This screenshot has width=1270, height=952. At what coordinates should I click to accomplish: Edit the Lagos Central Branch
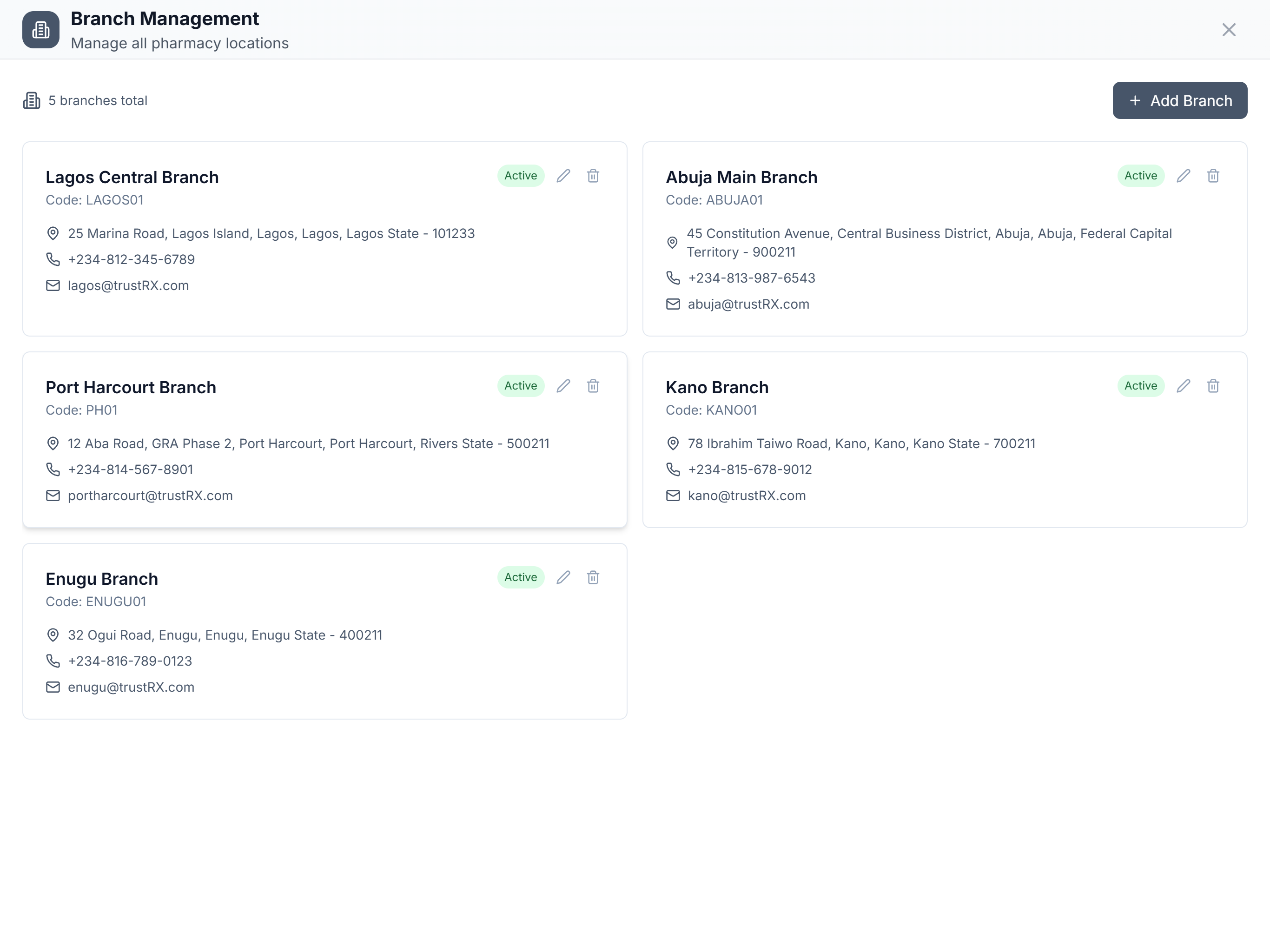pos(563,176)
